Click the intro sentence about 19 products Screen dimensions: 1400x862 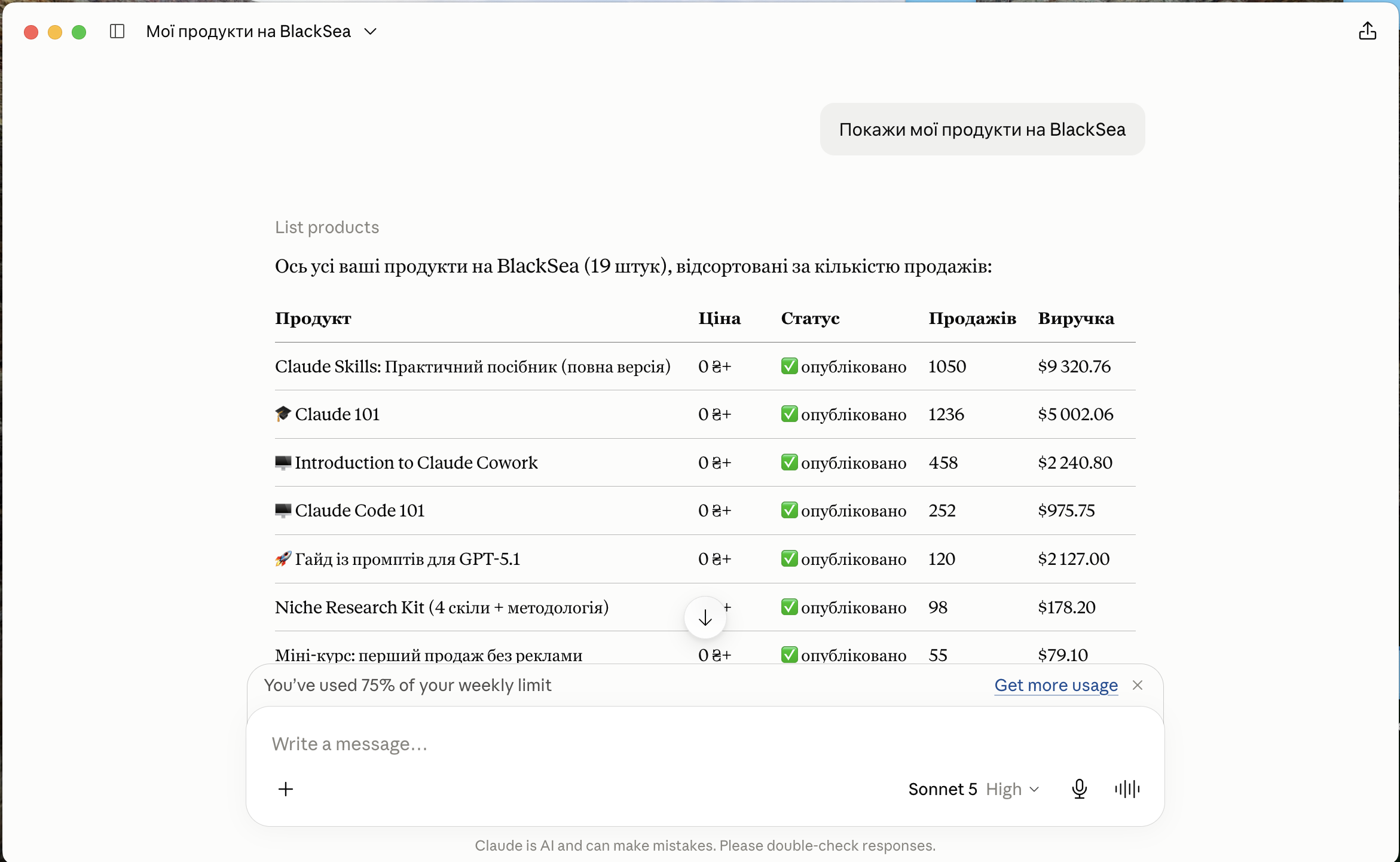(x=634, y=266)
